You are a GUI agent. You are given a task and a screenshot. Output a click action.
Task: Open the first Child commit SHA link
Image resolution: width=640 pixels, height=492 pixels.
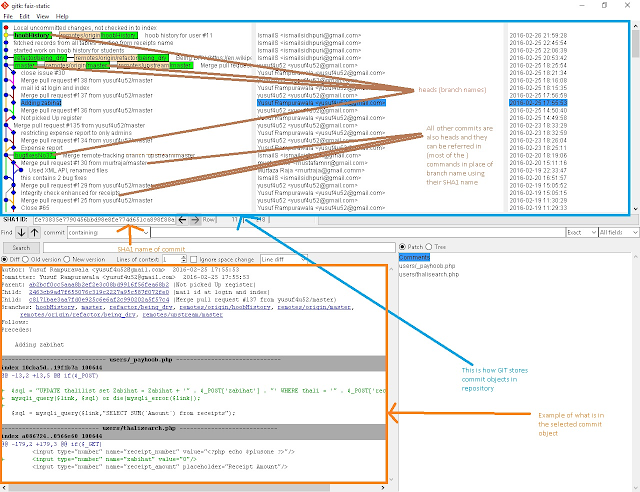point(99,292)
